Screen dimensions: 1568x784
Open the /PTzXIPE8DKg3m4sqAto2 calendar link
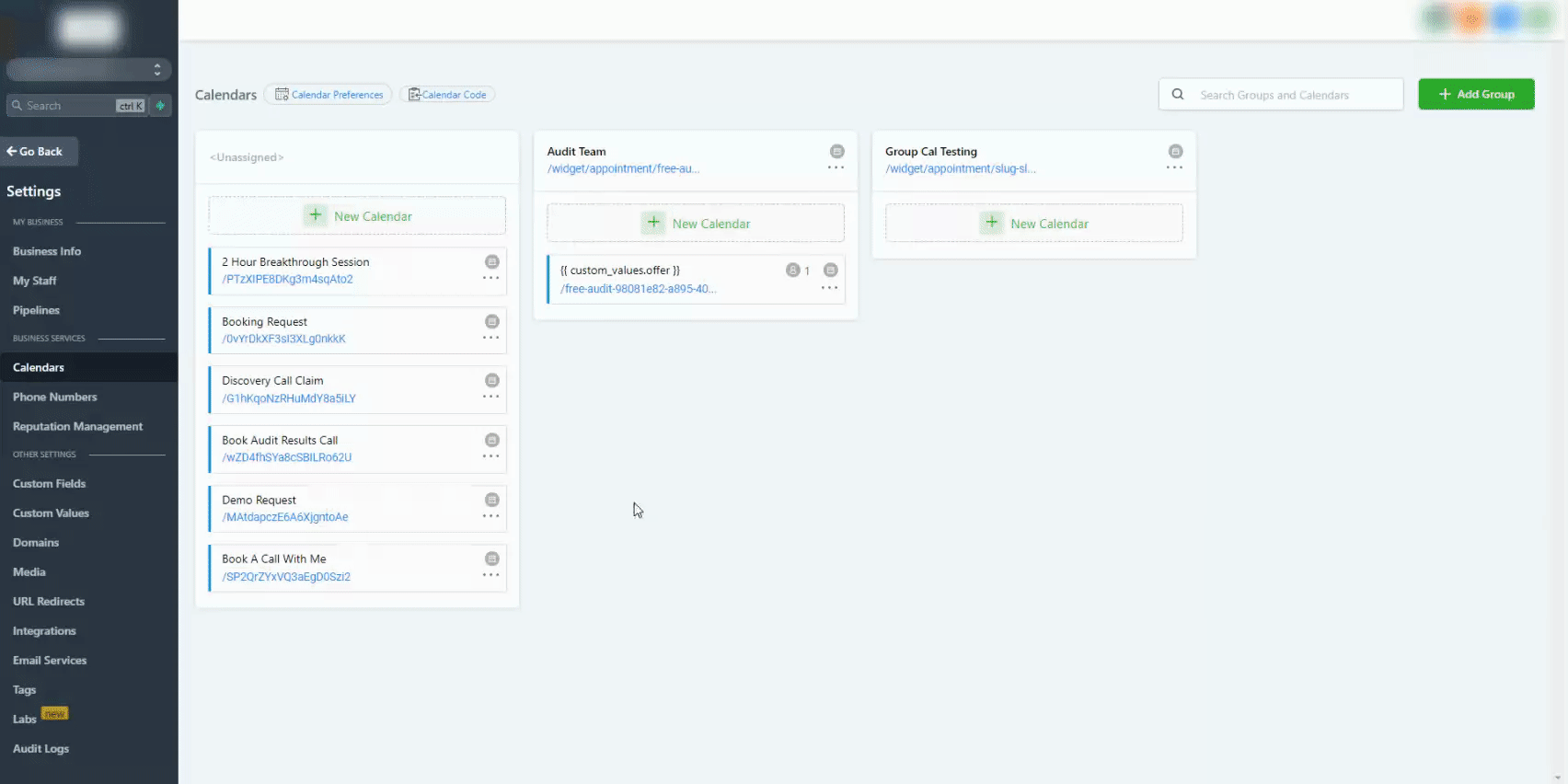click(x=287, y=279)
